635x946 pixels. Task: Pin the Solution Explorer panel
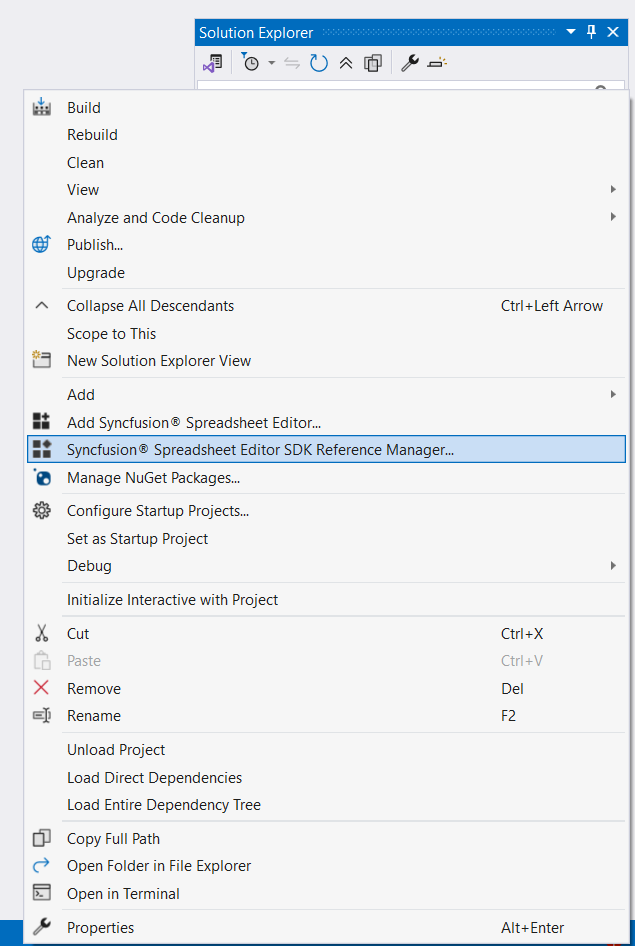(590, 31)
